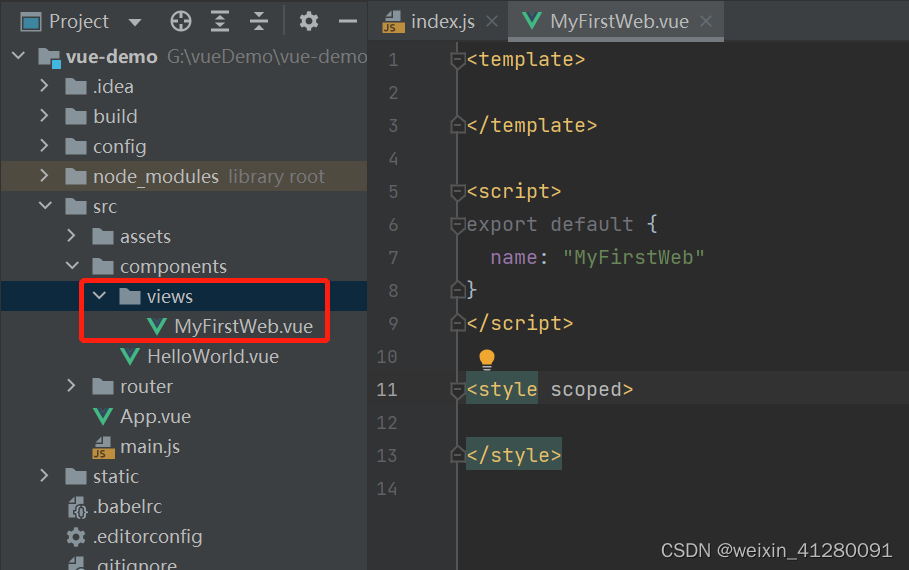Click the .editorconfig gear file icon
Screen dimensions: 909x570
tap(76, 537)
